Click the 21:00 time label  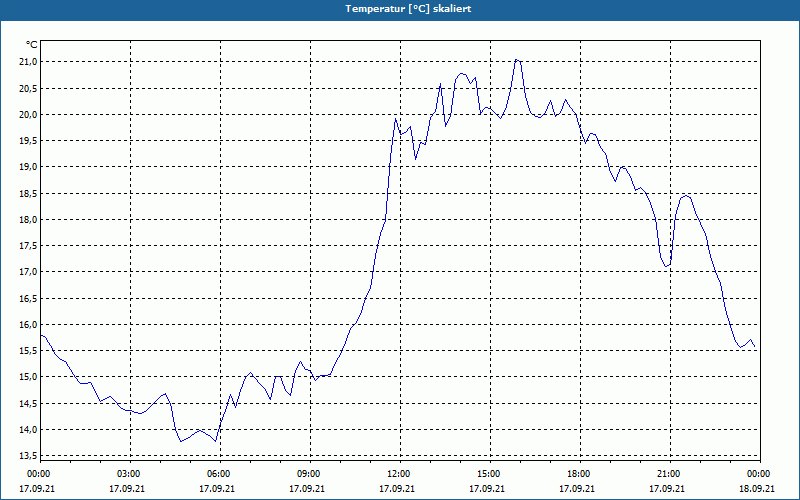[670, 474]
